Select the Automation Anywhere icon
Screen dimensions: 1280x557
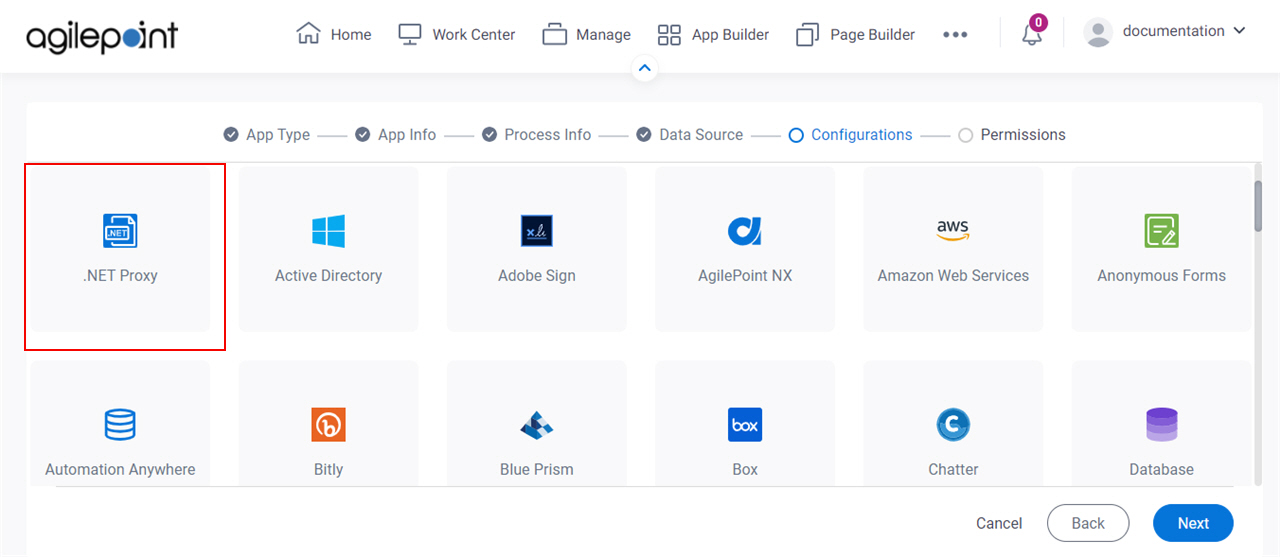tap(120, 425)
